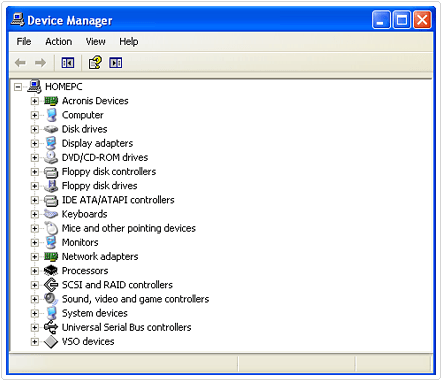Select the System devices label
Viewport: 442px width, 381px height.
point(95,313)
